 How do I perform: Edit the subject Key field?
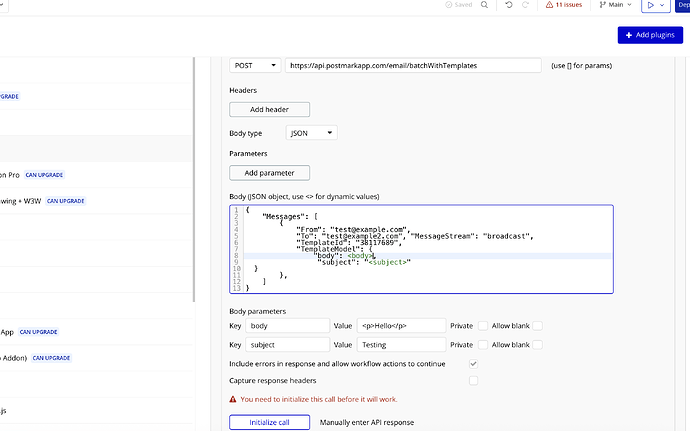point(287,345)
